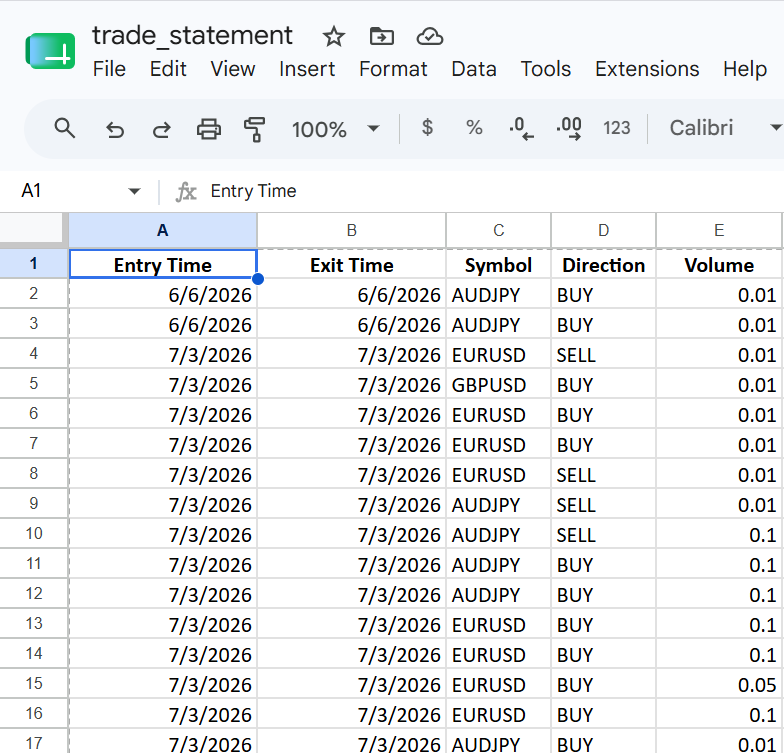
Task: Click the 0.1 volume cell in row 12
Action: click(x=719, y=594)
